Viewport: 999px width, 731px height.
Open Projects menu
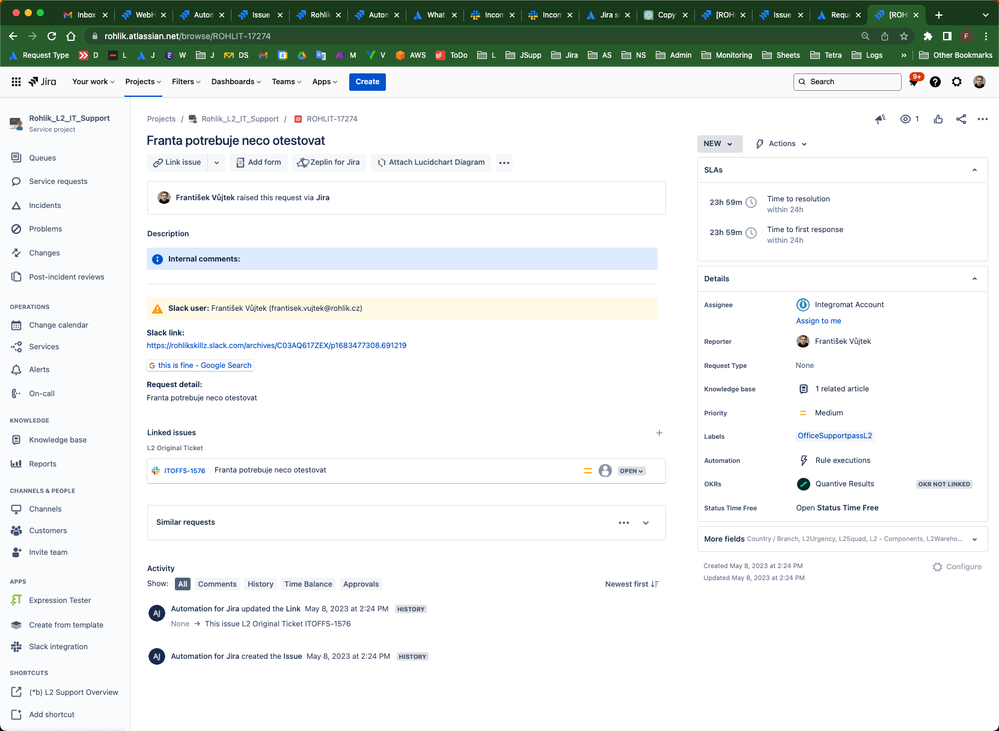[143, 82]
